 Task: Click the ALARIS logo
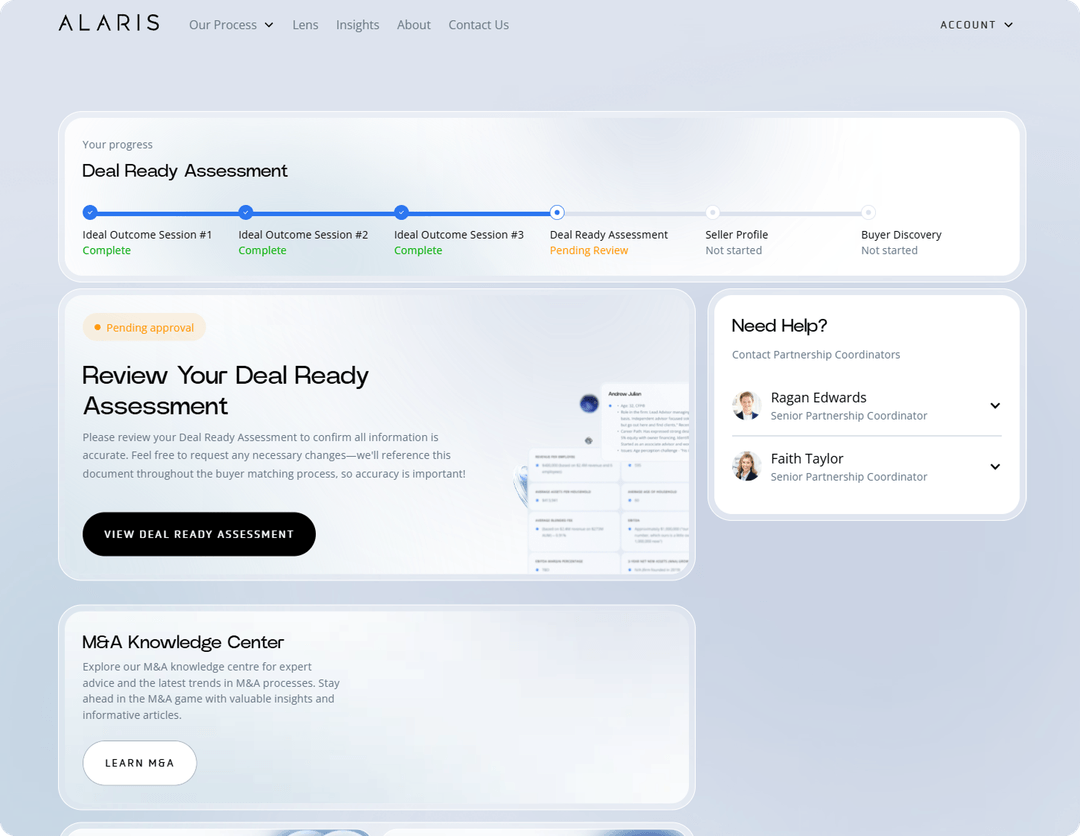click(x=109, y=23)
